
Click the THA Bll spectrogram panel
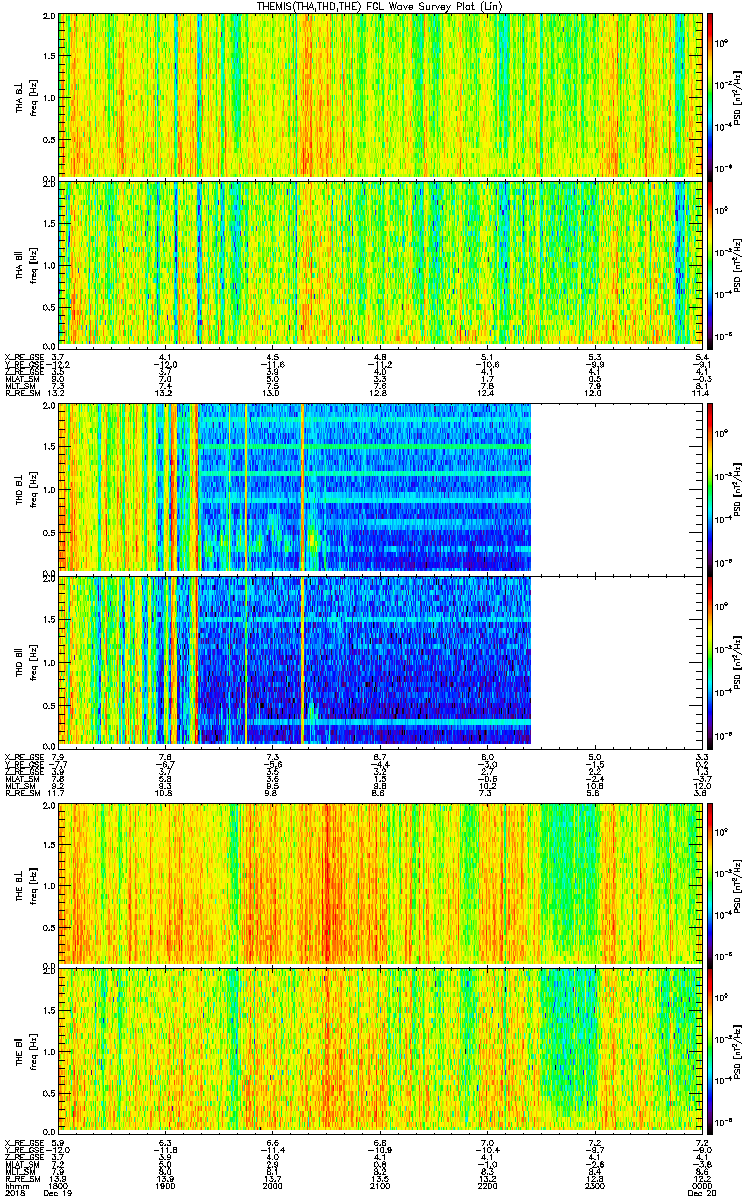380,263
